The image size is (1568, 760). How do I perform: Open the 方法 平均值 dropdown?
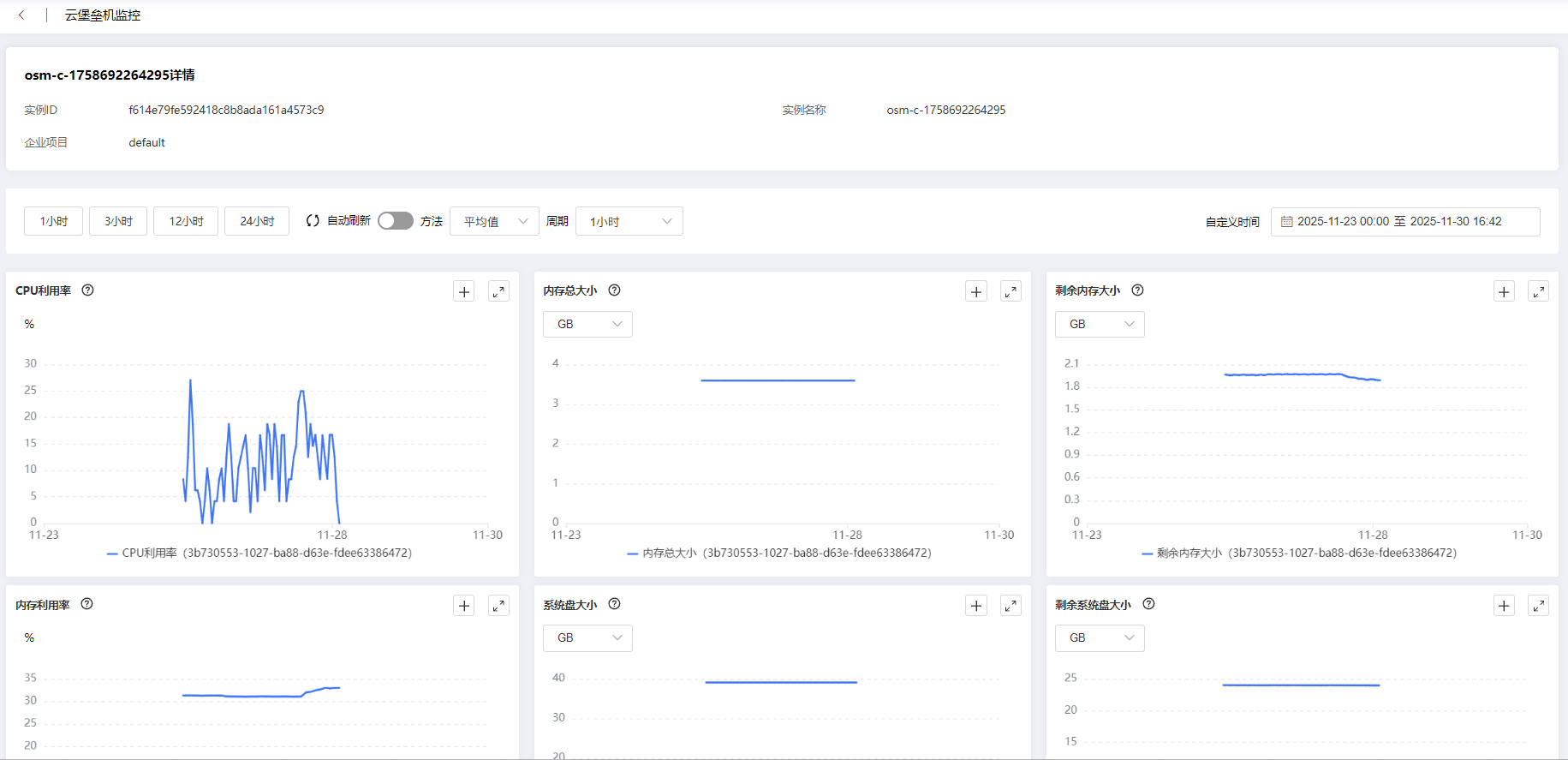494,221
